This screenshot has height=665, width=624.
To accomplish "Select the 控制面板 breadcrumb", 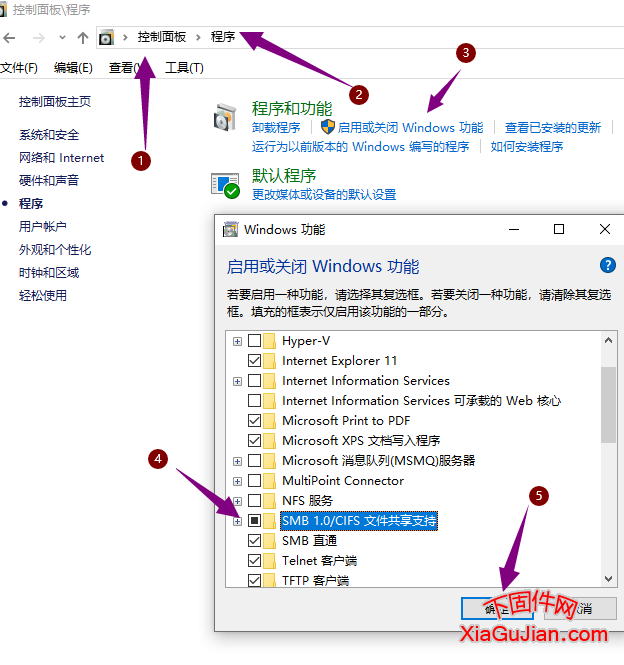I will click(x=162, y=37).
